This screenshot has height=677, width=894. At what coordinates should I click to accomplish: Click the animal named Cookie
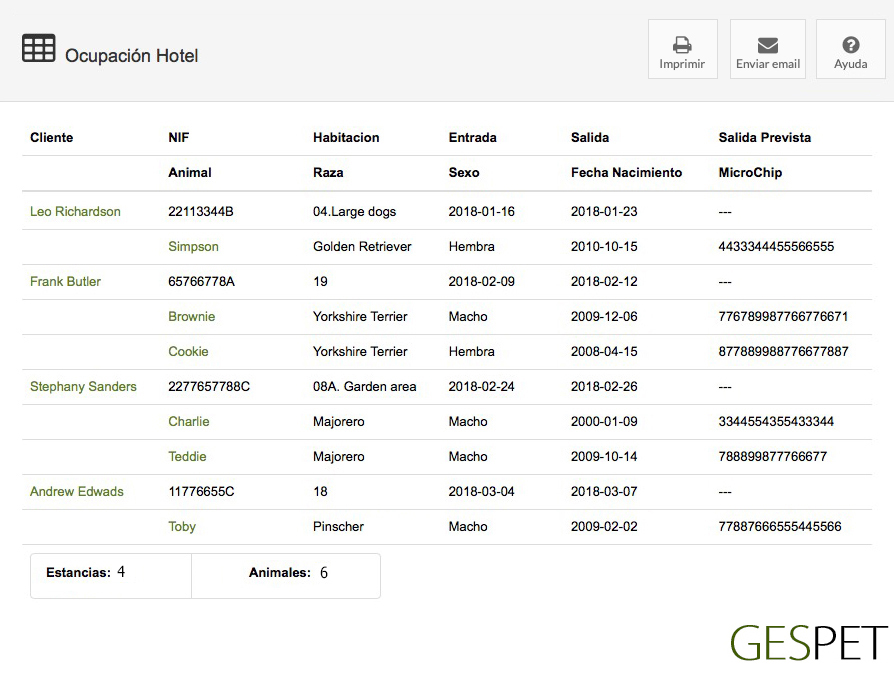pyautogui.click(x=188, y=352)
